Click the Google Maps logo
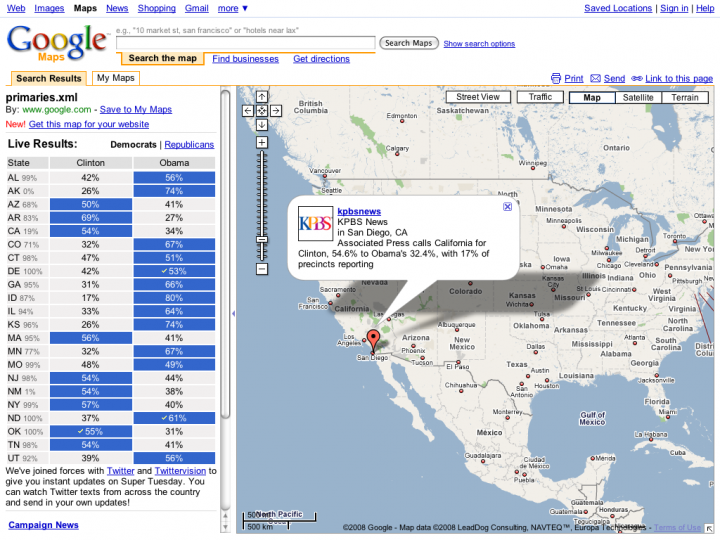 (57, 43)
